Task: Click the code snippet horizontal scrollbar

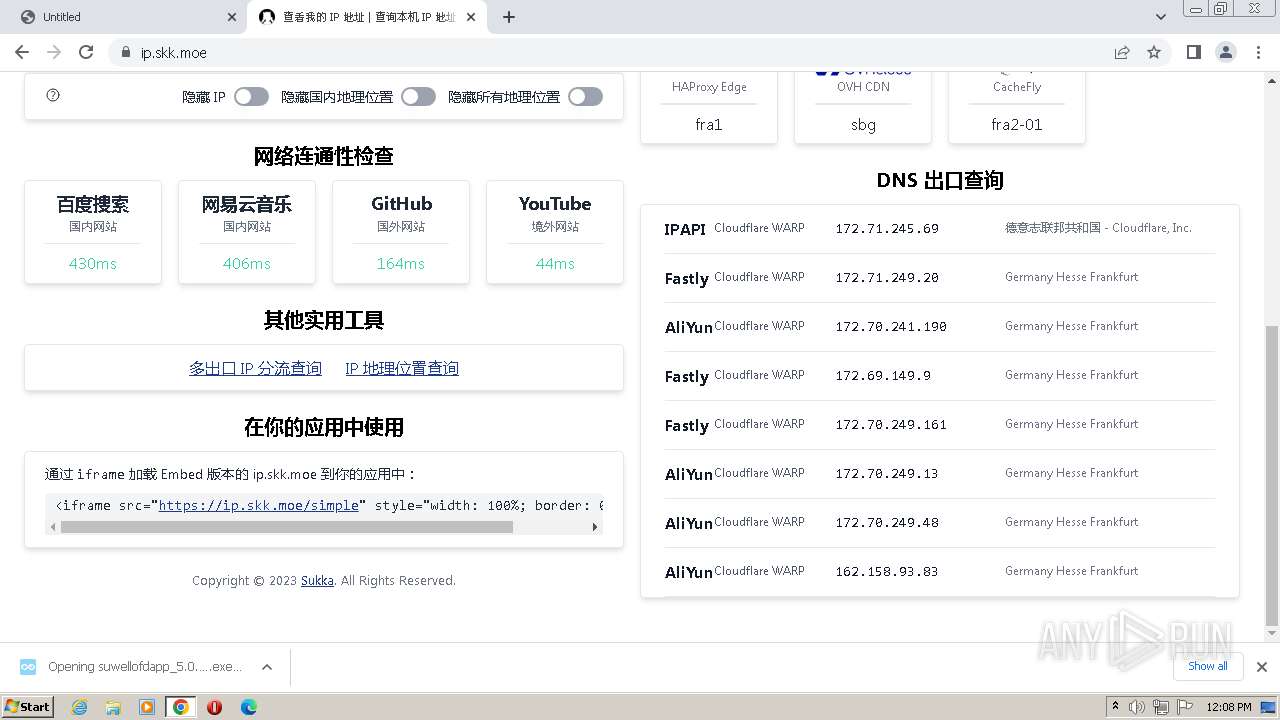Action: click(287, 527)
